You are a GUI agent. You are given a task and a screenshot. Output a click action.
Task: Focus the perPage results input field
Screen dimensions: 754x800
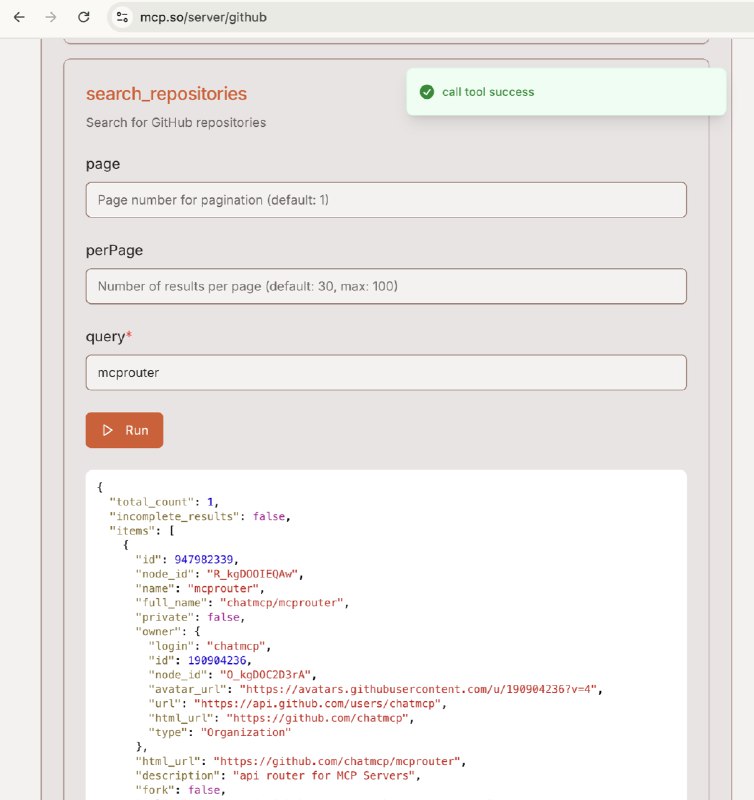(386, 286)
